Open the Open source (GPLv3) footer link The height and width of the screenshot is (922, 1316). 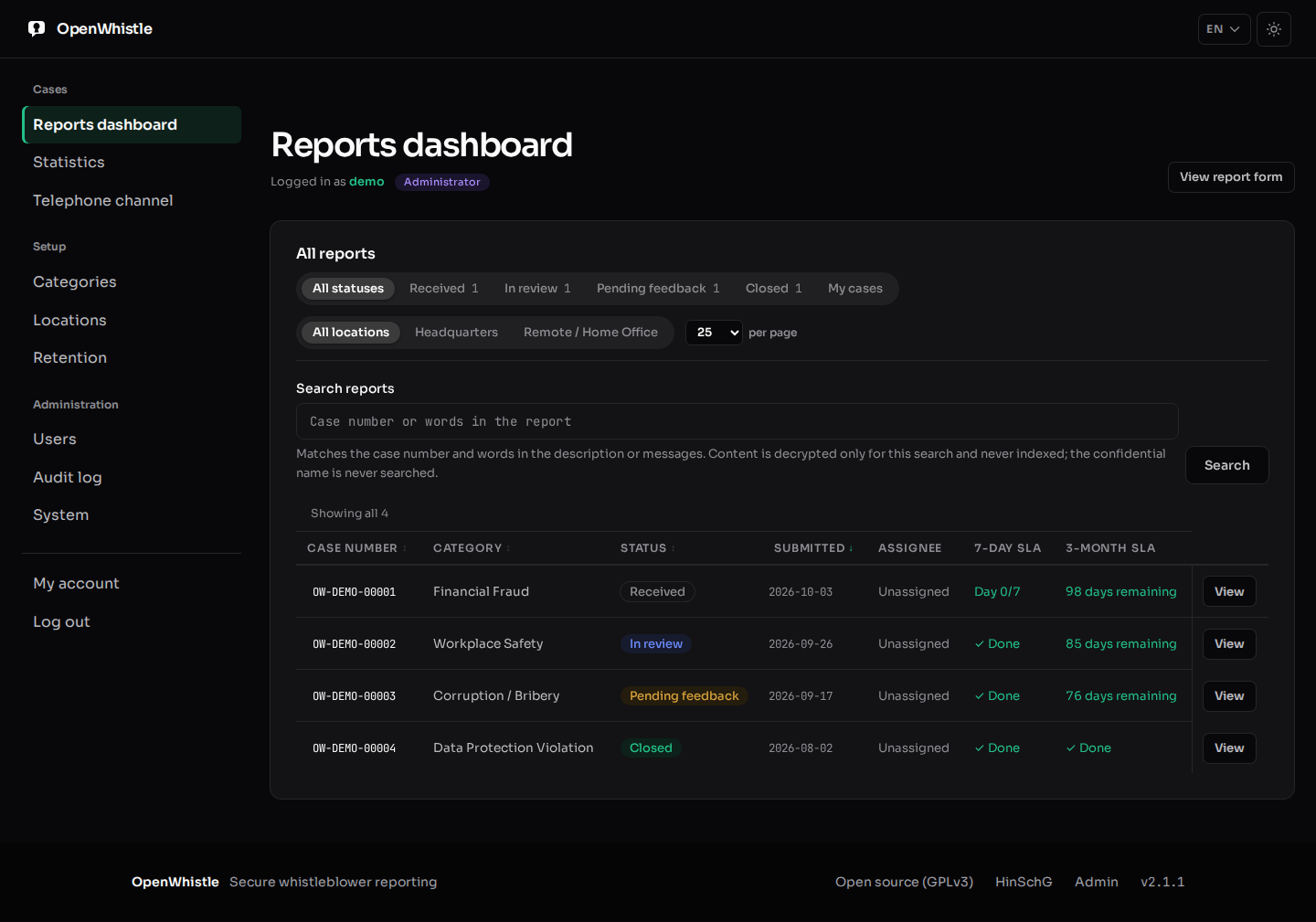[904, 882]
